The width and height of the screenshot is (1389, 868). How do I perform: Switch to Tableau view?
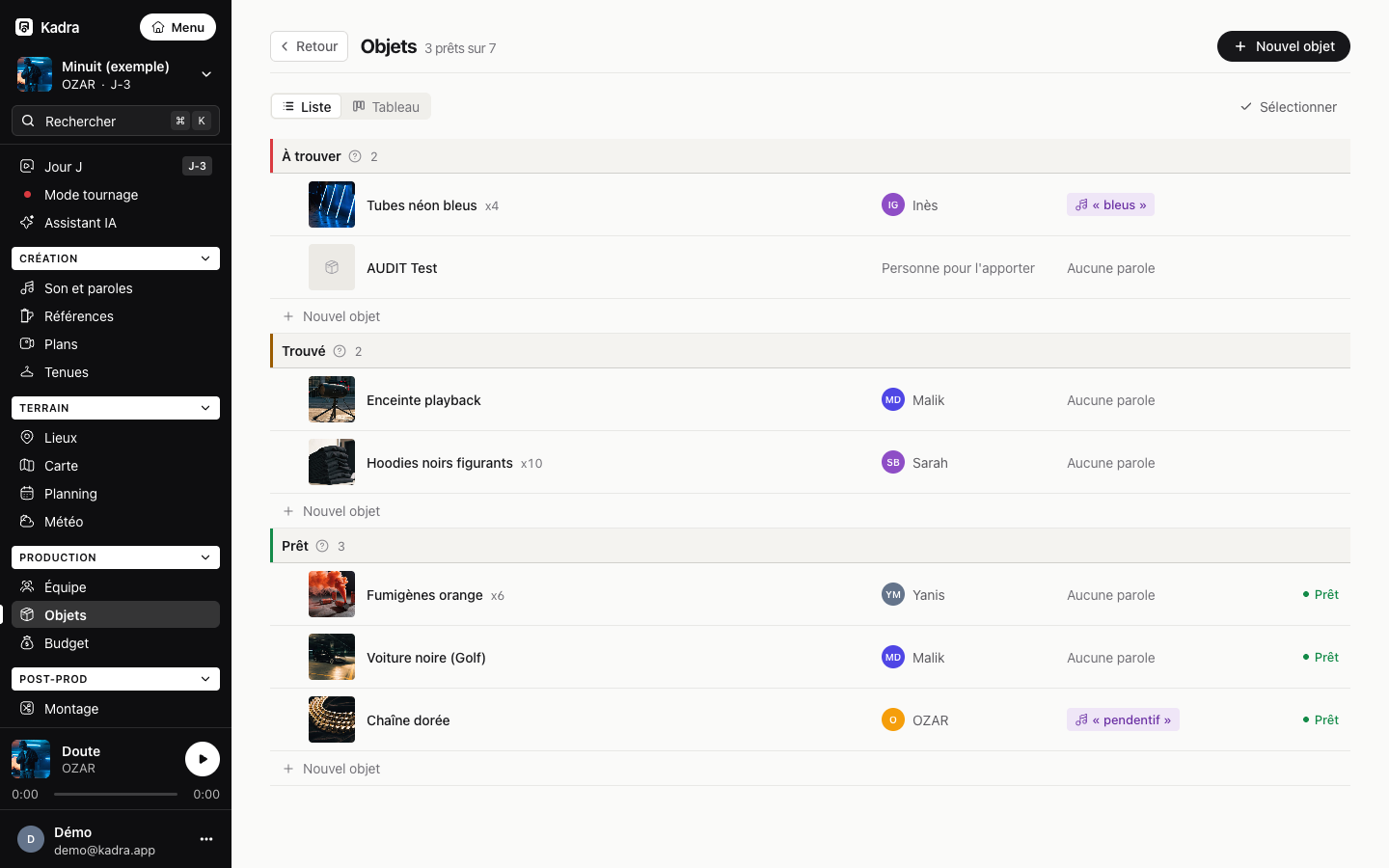[x=386, y=106]
